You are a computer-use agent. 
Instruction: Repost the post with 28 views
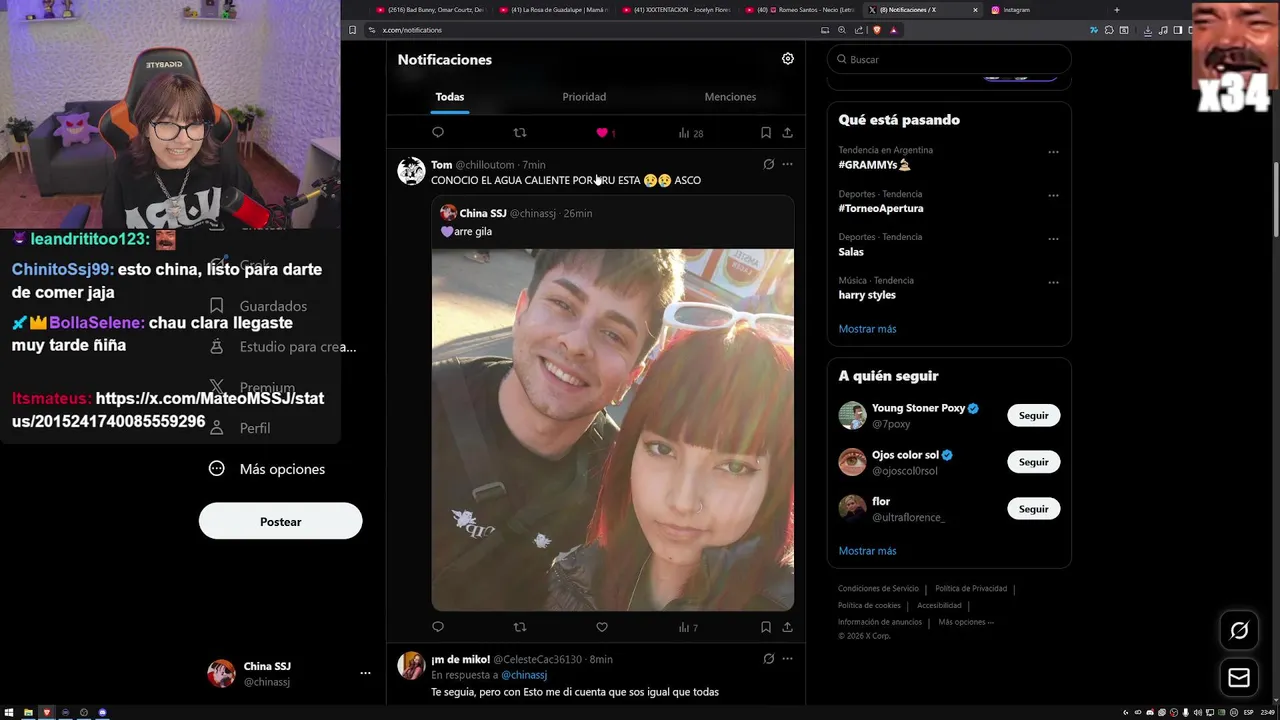coord(519,132)
